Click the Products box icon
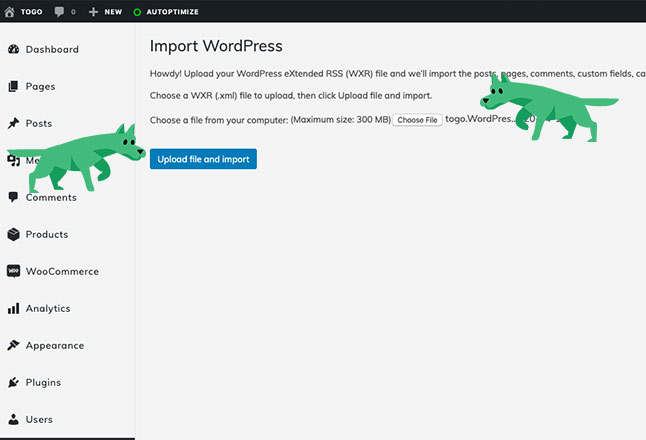 point(14,234)
